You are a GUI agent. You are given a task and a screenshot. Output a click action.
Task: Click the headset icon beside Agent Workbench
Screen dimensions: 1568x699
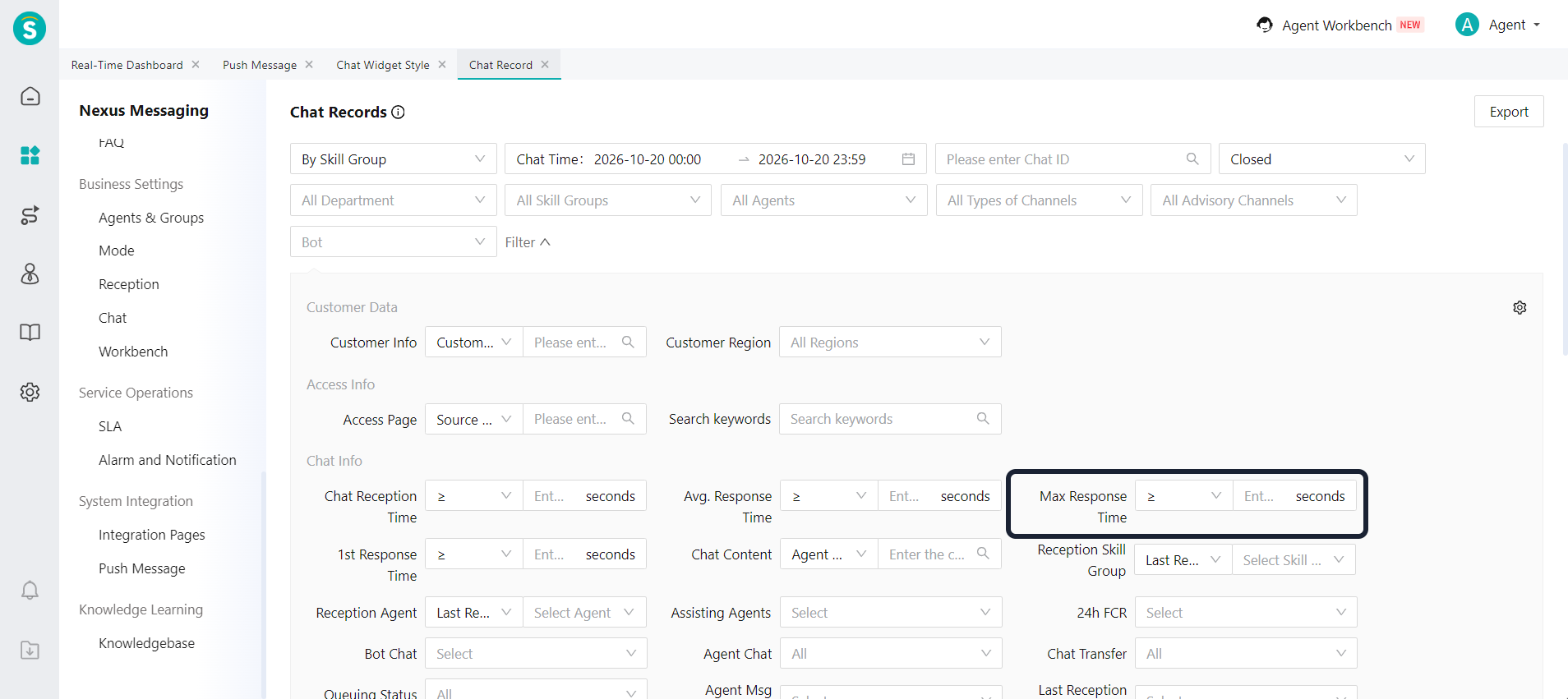[x=1264, y=25]
